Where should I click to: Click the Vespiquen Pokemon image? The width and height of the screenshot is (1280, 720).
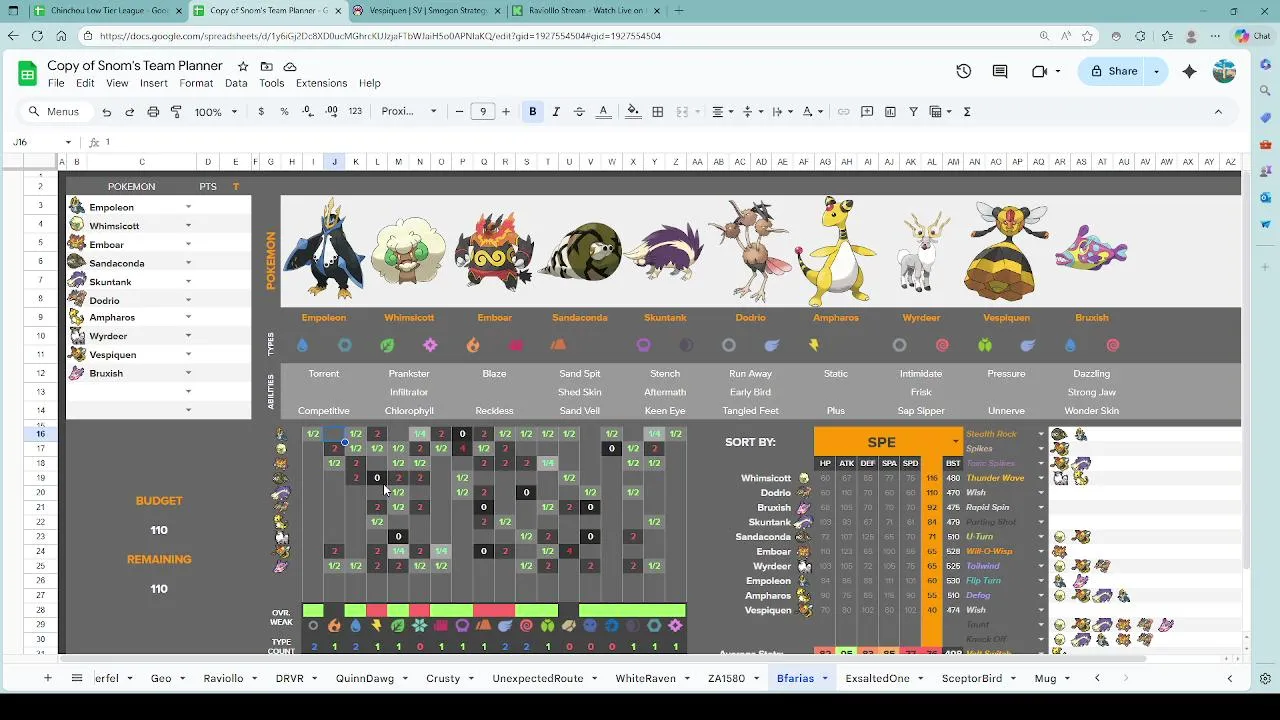point(1006,251)
